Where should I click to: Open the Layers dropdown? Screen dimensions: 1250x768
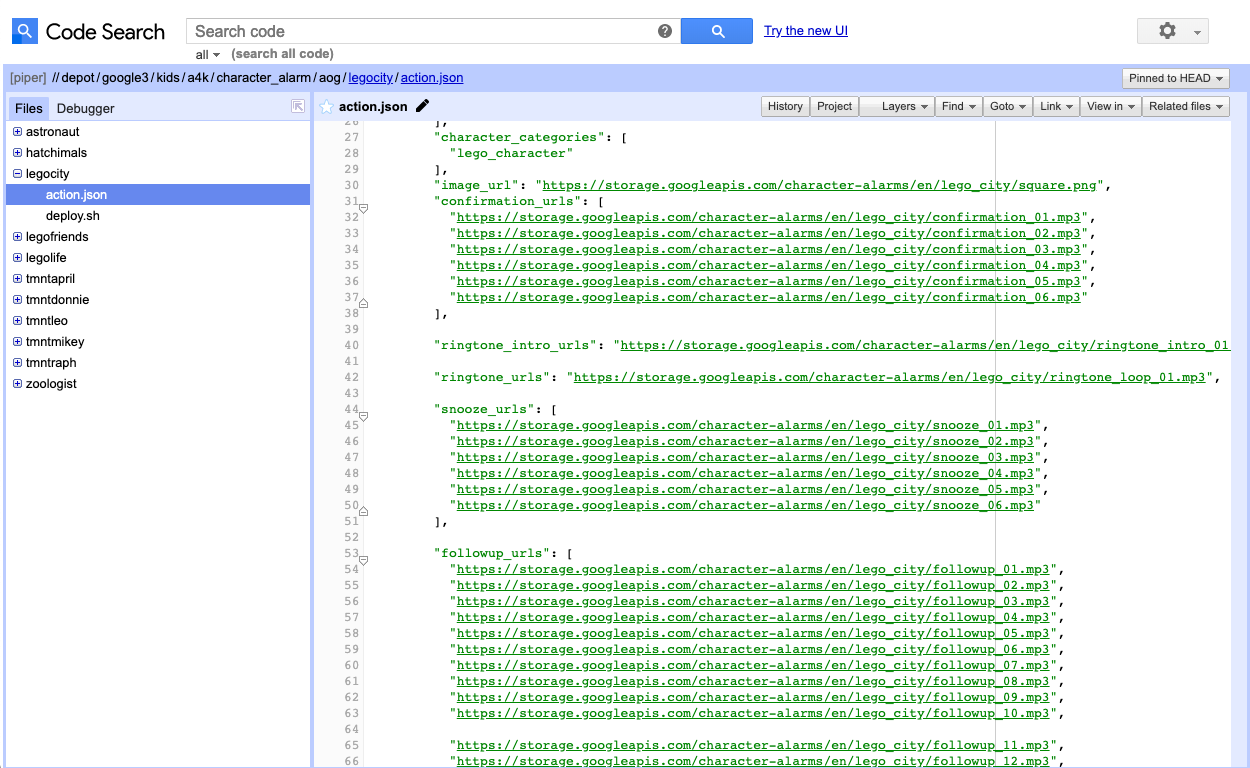897,106
